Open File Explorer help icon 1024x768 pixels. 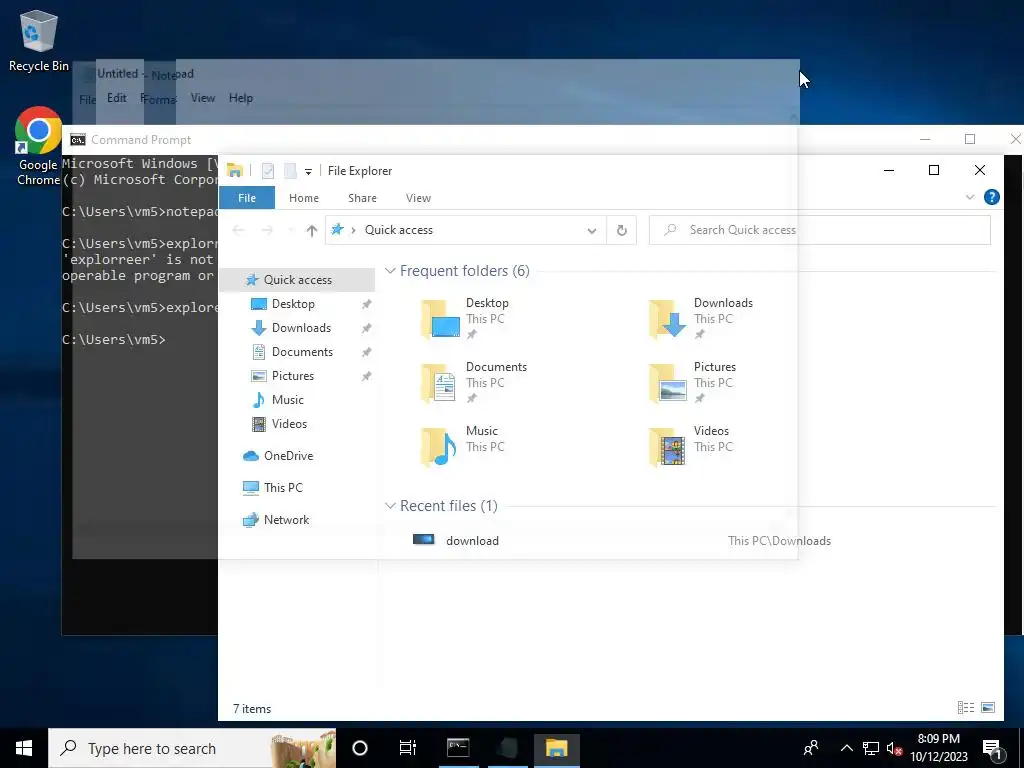click(991, 197)
